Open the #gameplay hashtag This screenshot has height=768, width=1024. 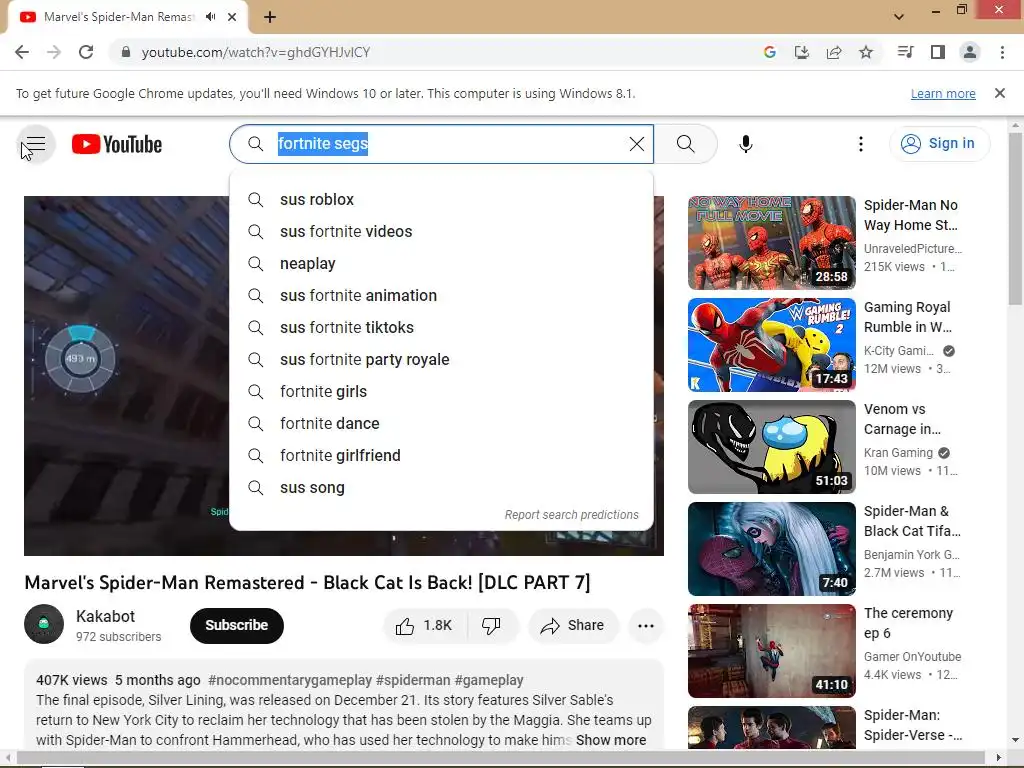click(489, 680)
